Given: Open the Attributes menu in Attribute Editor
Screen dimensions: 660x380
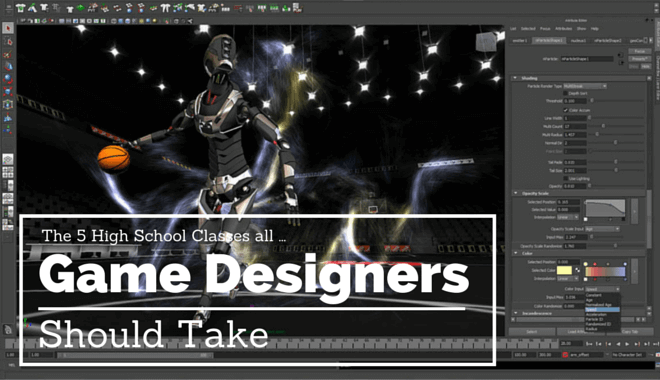Looking at the screenshot, I should click(x=563, y=29).
